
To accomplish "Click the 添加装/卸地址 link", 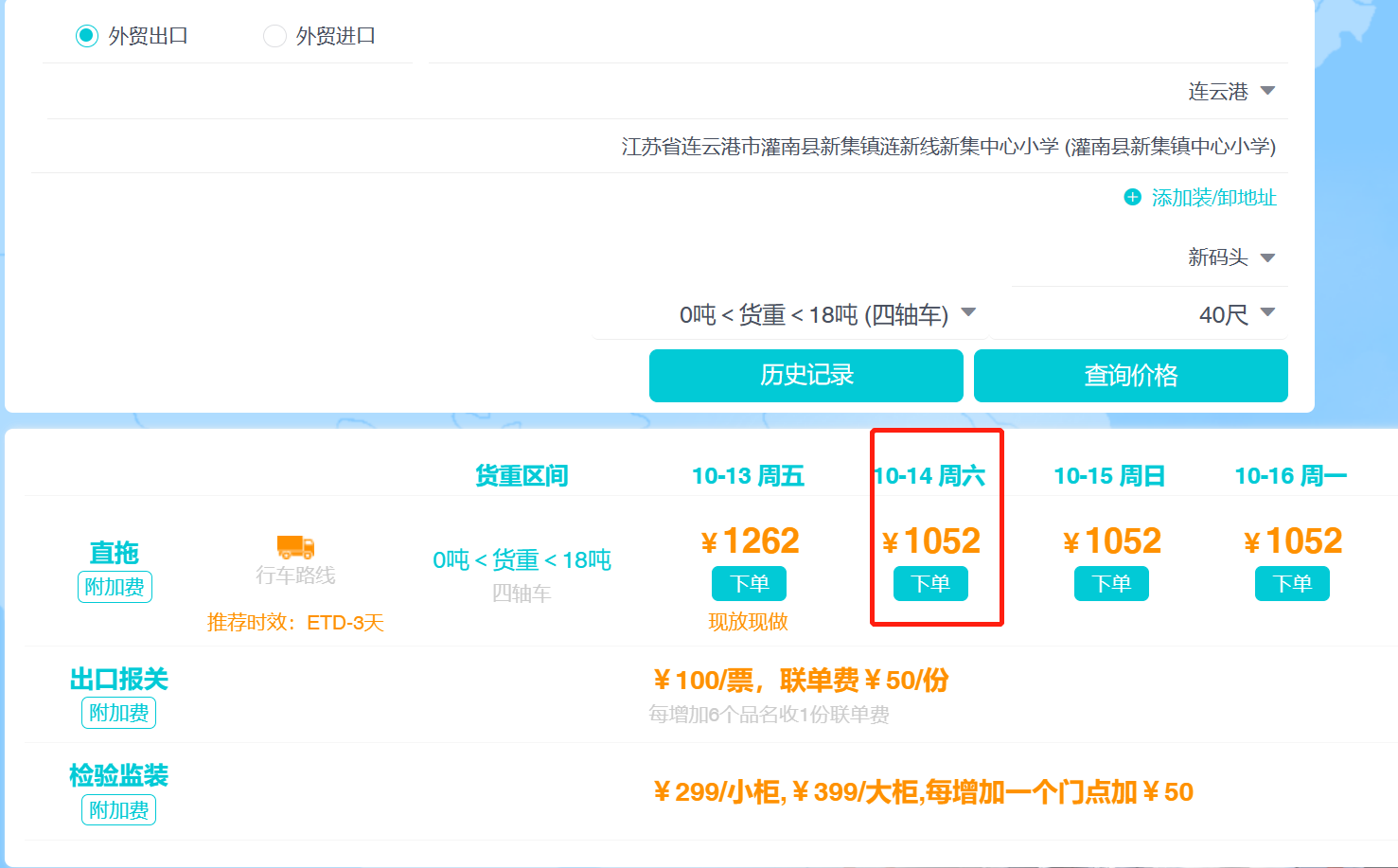I will point(1213,197).
